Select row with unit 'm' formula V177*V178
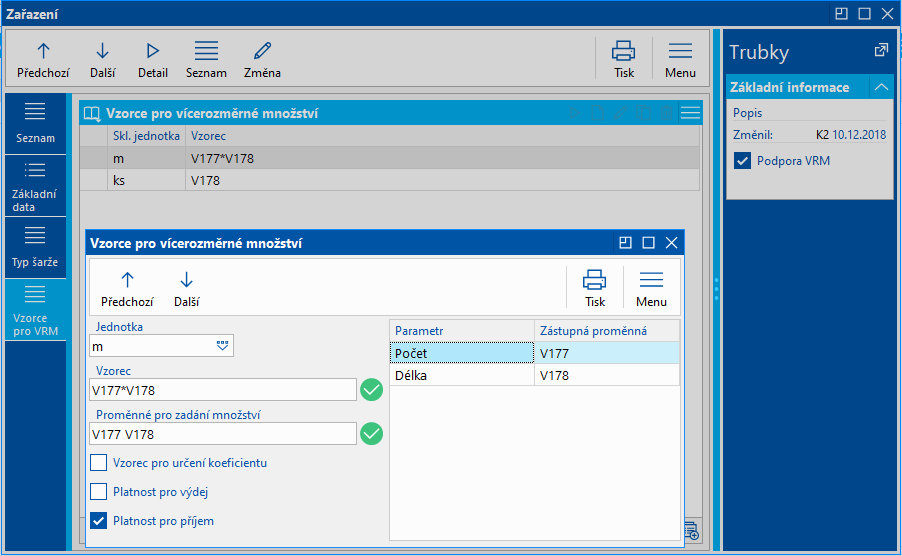The height and width of the screenshot is (556, 902). click(389, 158)
